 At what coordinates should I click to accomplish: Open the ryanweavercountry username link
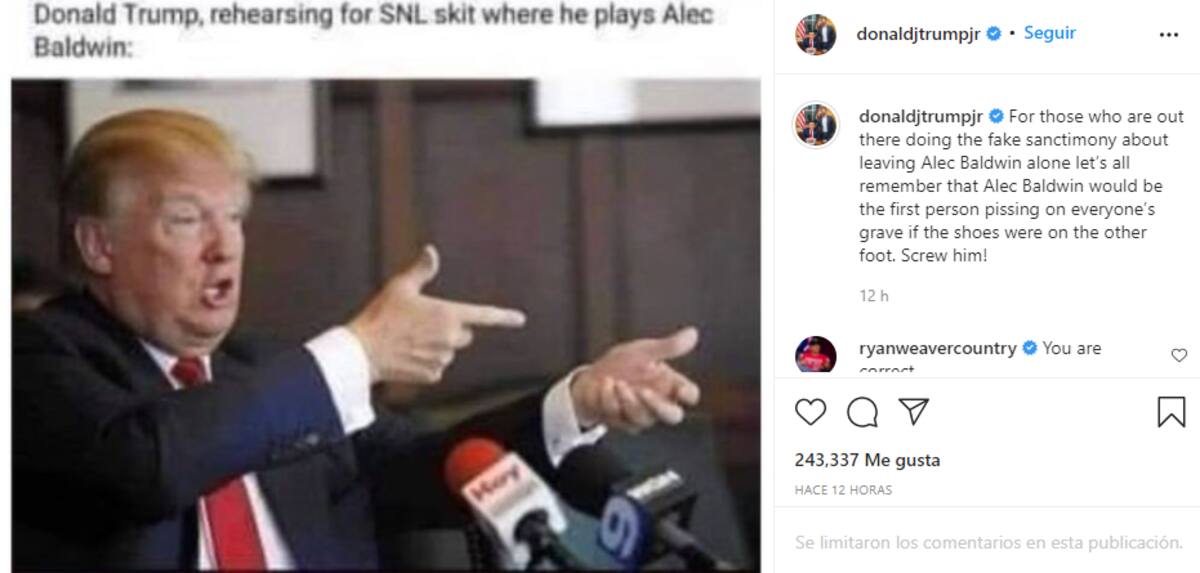[x=938, y=348]
